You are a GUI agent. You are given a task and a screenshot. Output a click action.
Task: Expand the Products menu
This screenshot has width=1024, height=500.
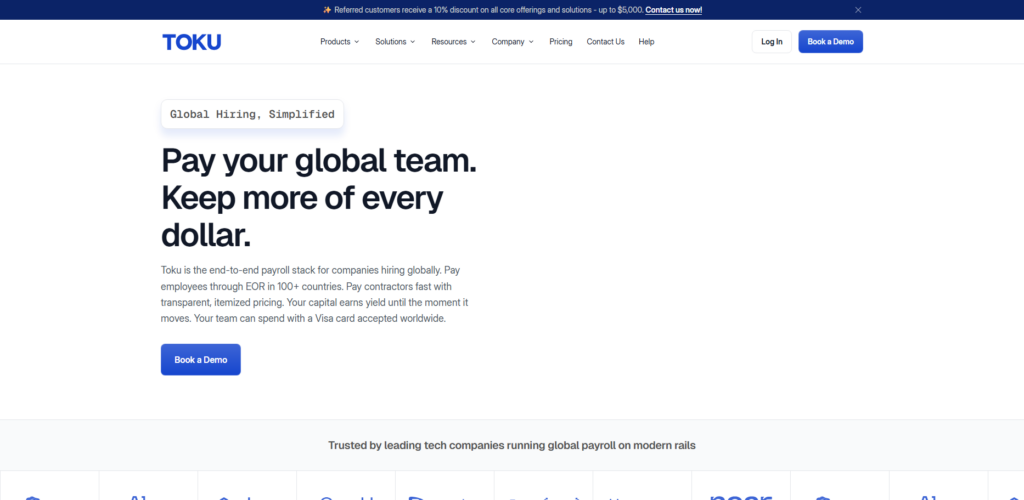[340, 42]
